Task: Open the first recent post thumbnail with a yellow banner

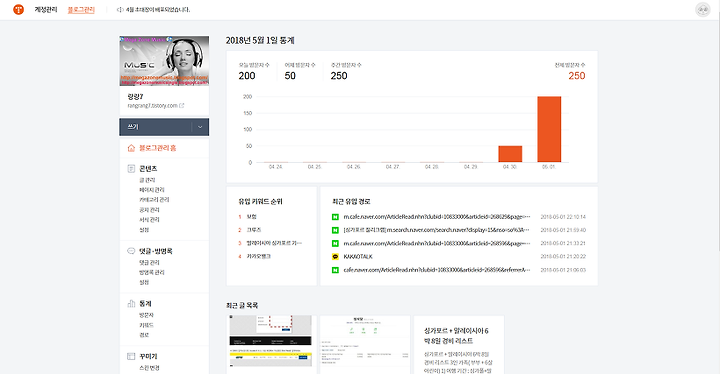Action: point(270,345)
